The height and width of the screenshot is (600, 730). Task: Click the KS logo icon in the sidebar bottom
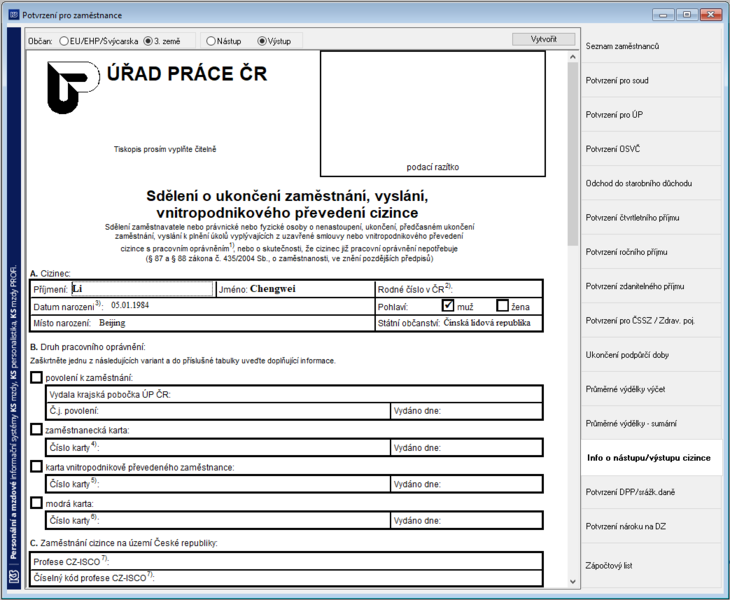point(14,576)
